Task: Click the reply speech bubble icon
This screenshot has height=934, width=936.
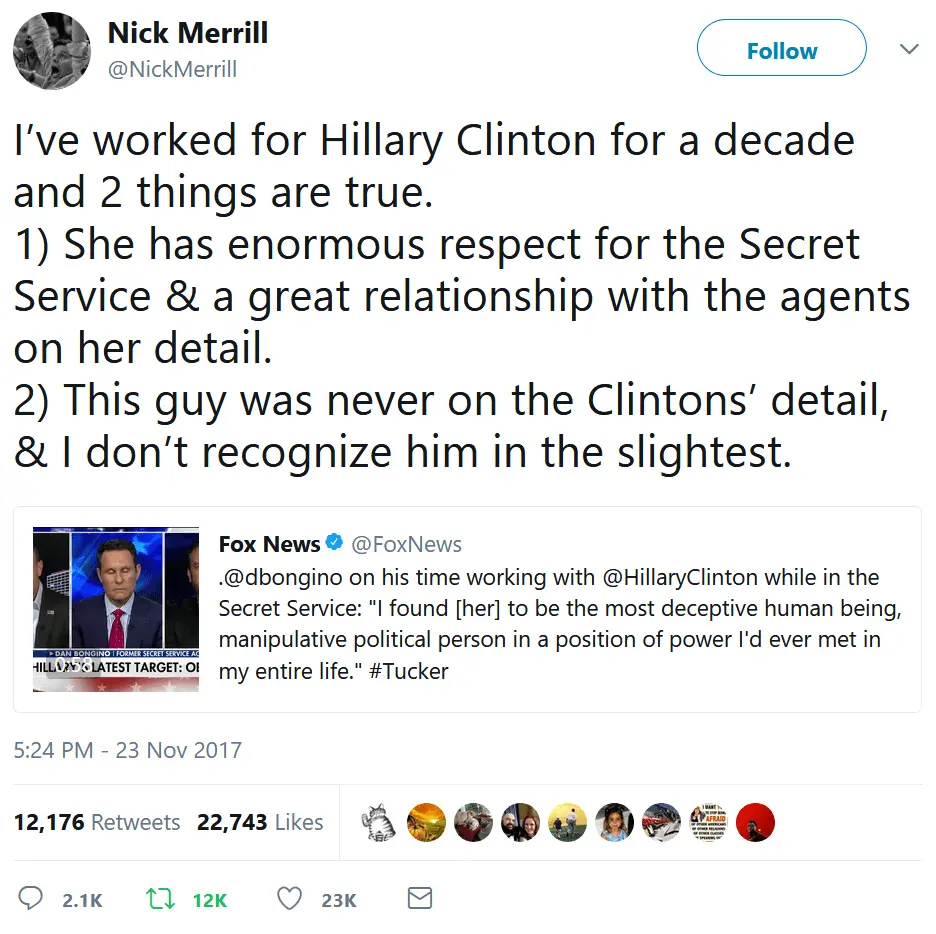Action: 31,899
